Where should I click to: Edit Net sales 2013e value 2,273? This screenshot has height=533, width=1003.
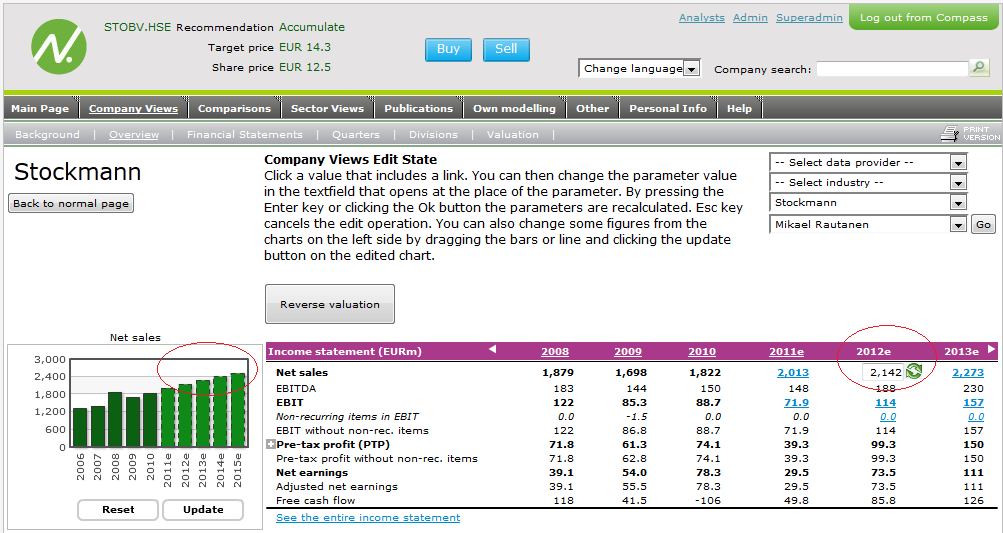coord(968,372)
